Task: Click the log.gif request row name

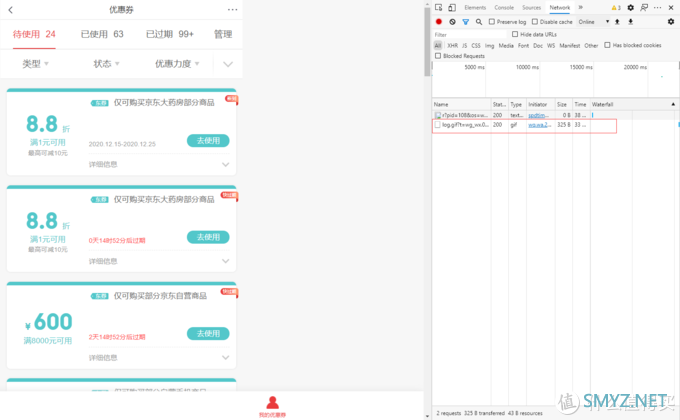Action: [465, 125]
